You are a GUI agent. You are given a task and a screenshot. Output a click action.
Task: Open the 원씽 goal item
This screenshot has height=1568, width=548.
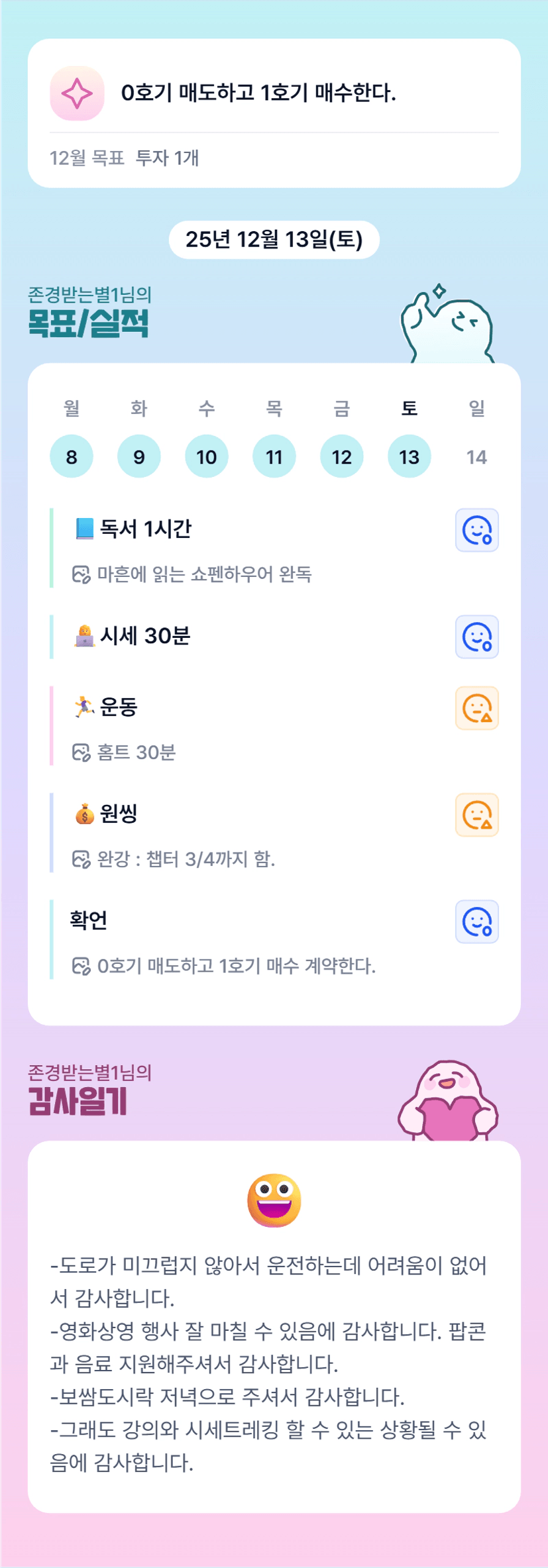[119, 813]
